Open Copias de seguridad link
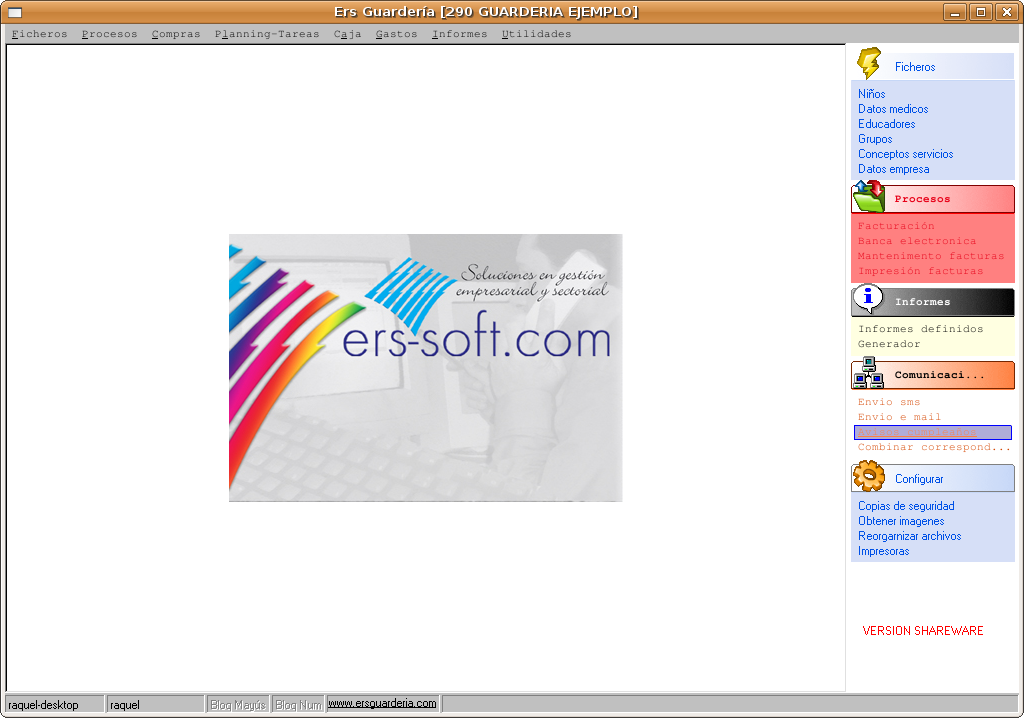 [906, 506]
